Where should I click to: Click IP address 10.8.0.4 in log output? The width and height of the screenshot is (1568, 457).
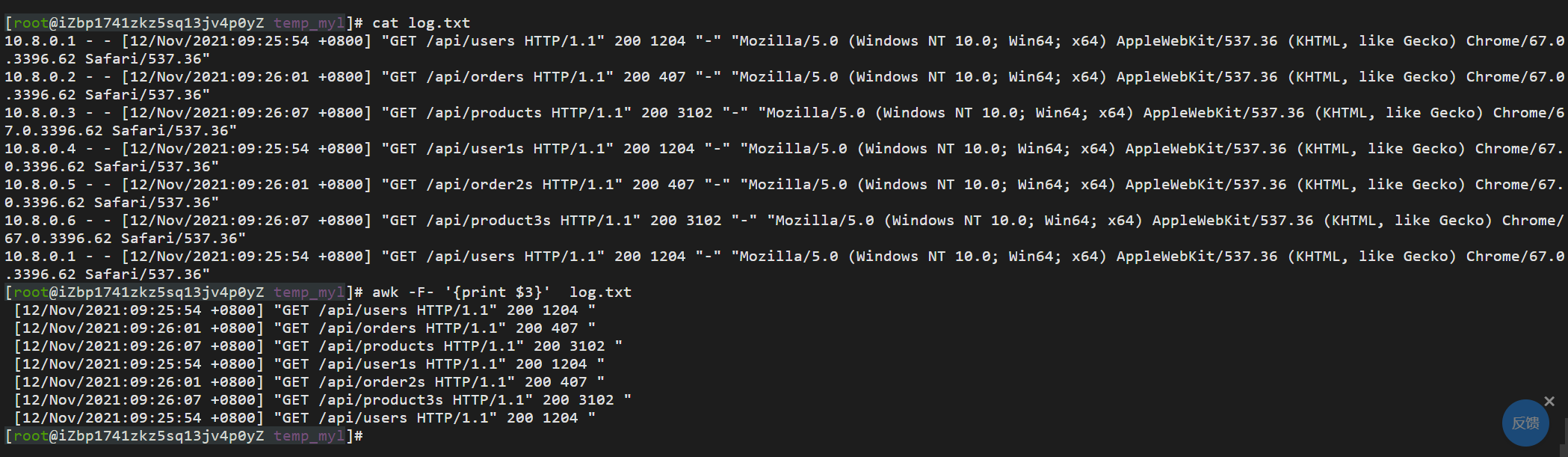click(40, 149)
